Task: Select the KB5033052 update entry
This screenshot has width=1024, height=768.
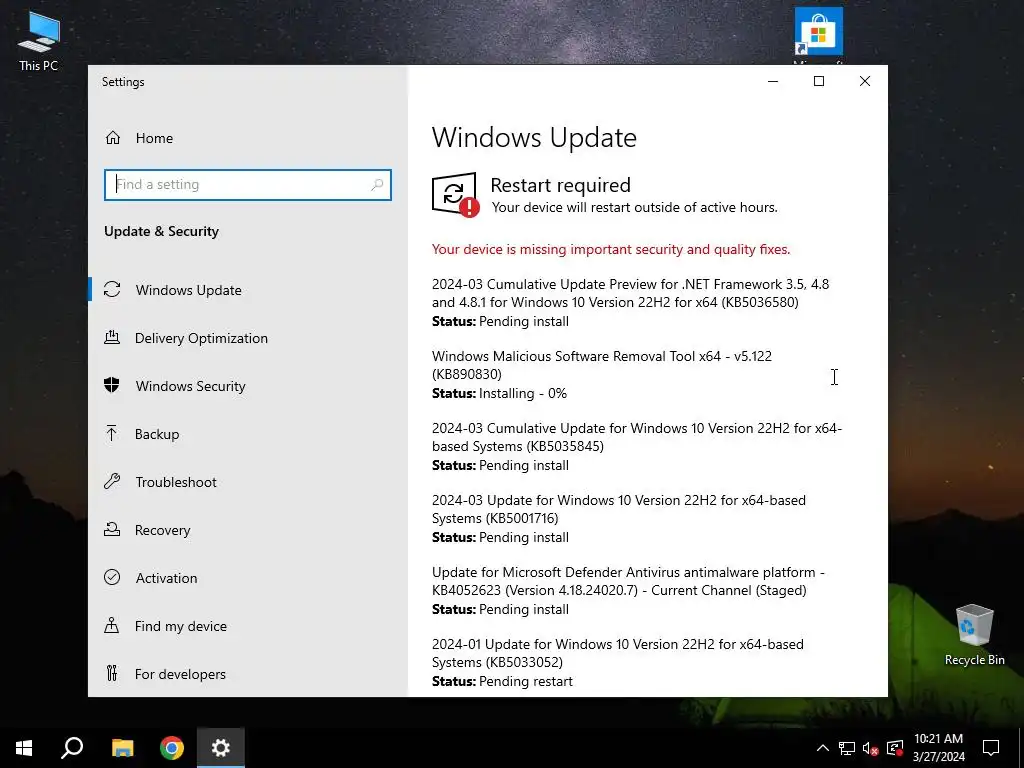Action: [618, 662]
